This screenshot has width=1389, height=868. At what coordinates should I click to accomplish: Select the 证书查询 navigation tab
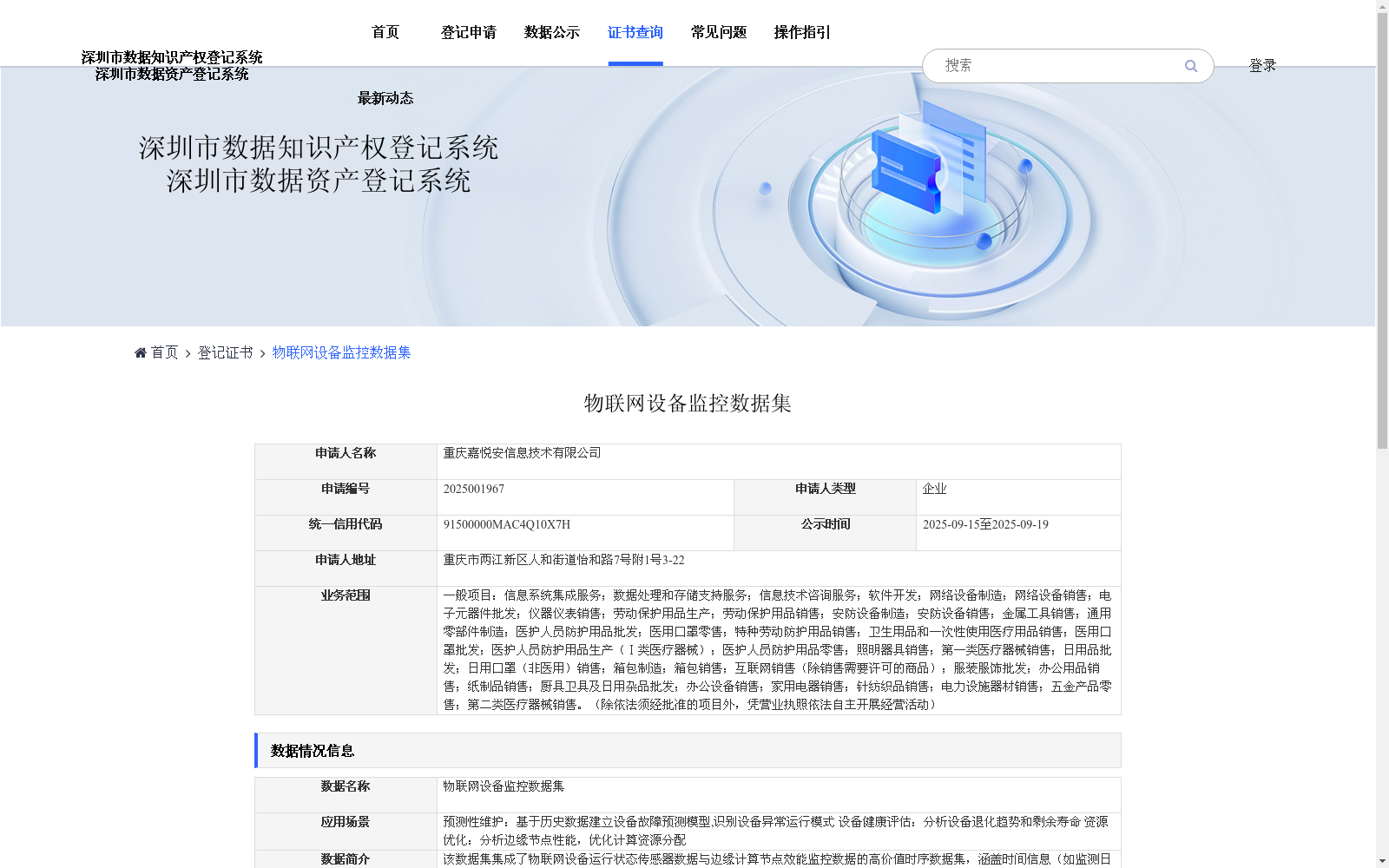[x=635, y=32]
